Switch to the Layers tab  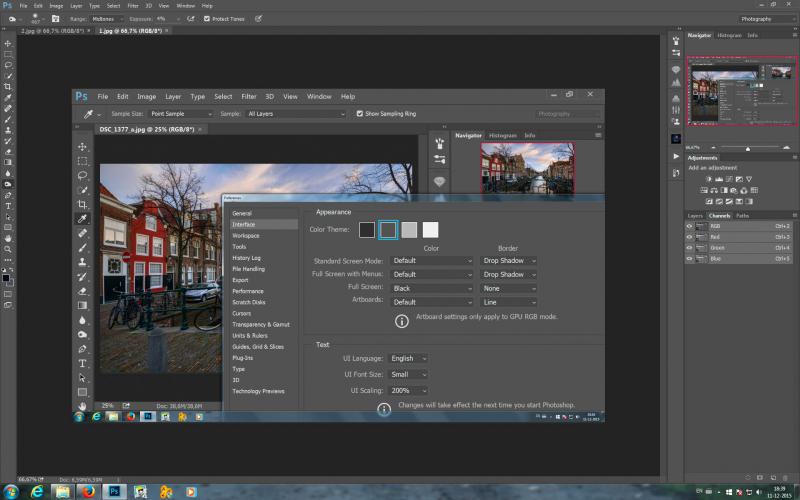click(x=695, y=215)
